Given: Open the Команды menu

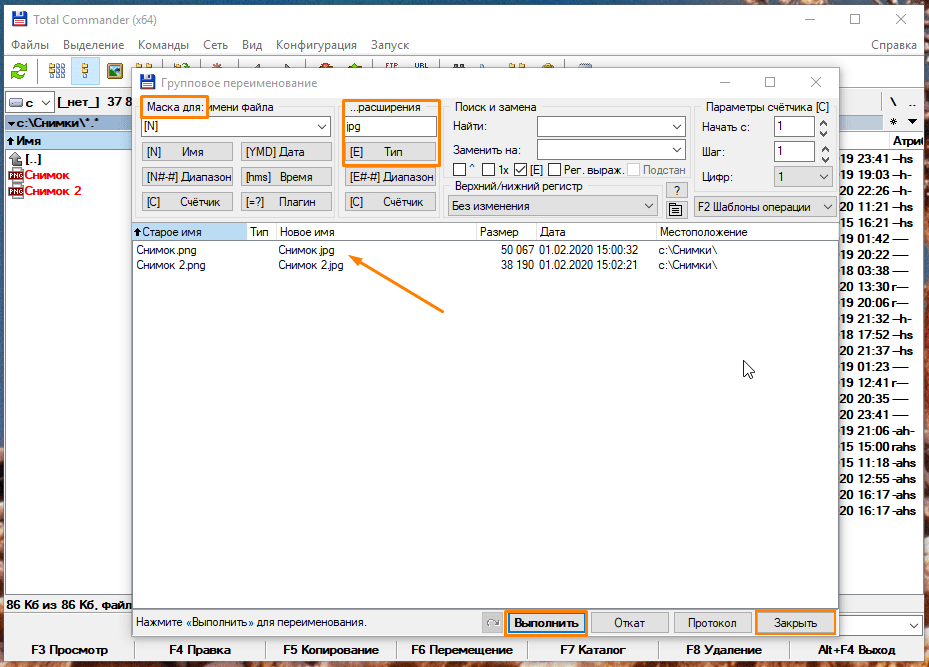Looking at the screenshot, I should (164, 45).
